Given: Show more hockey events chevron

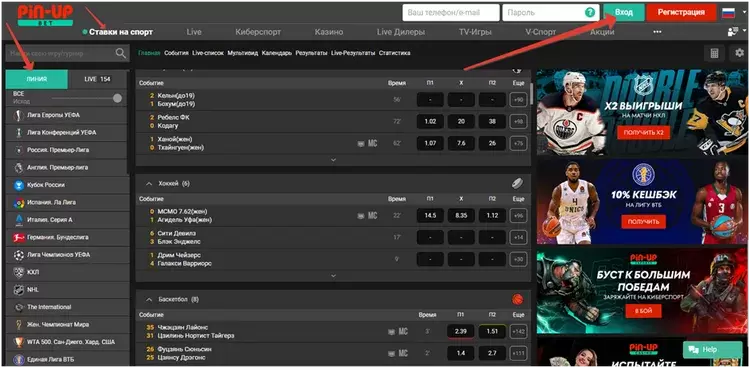Looking at the screenshot, I should coord(333,276).
